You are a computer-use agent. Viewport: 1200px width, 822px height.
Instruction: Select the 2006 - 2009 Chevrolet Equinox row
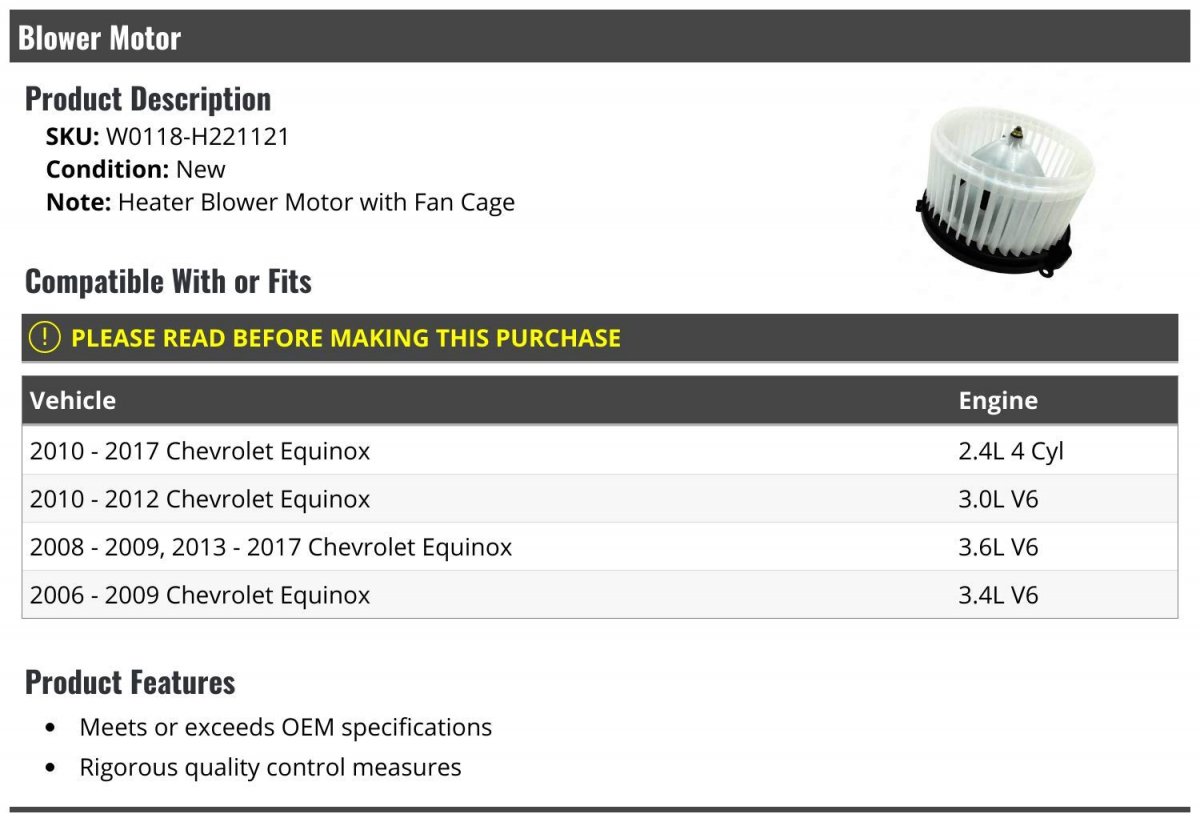pyautogui.click(x=600, y=595)
